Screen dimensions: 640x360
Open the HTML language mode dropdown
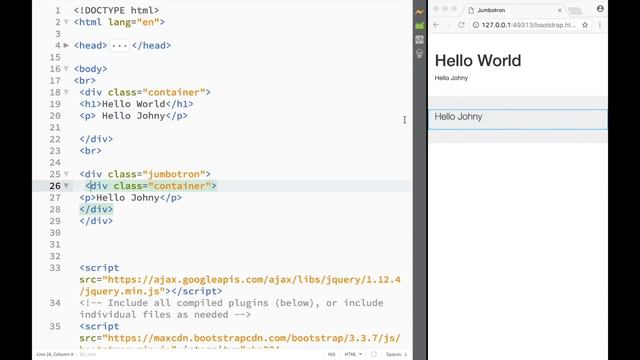click(353, 354)
